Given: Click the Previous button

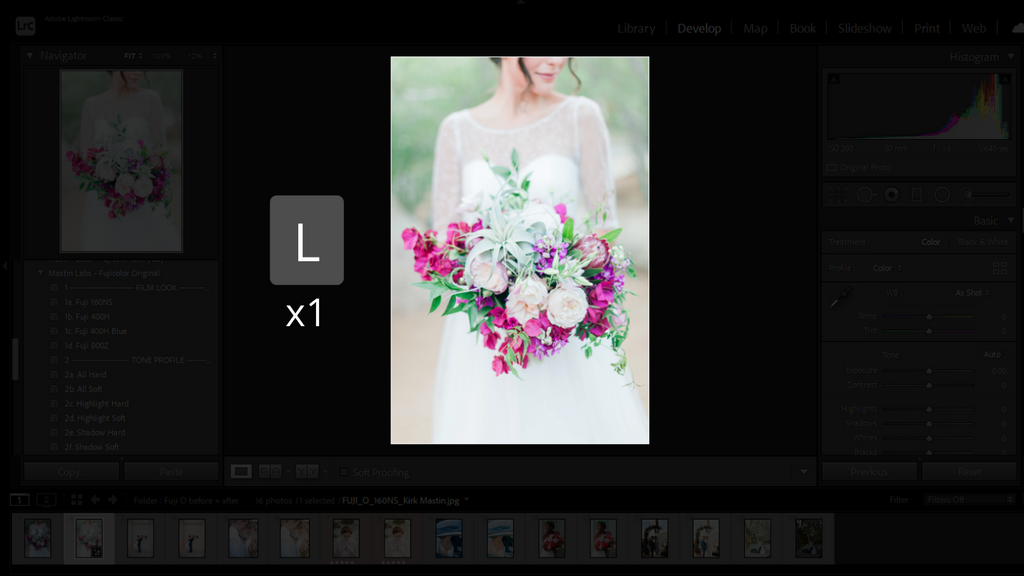Looking at the screenshot, I should coord(869,472).
